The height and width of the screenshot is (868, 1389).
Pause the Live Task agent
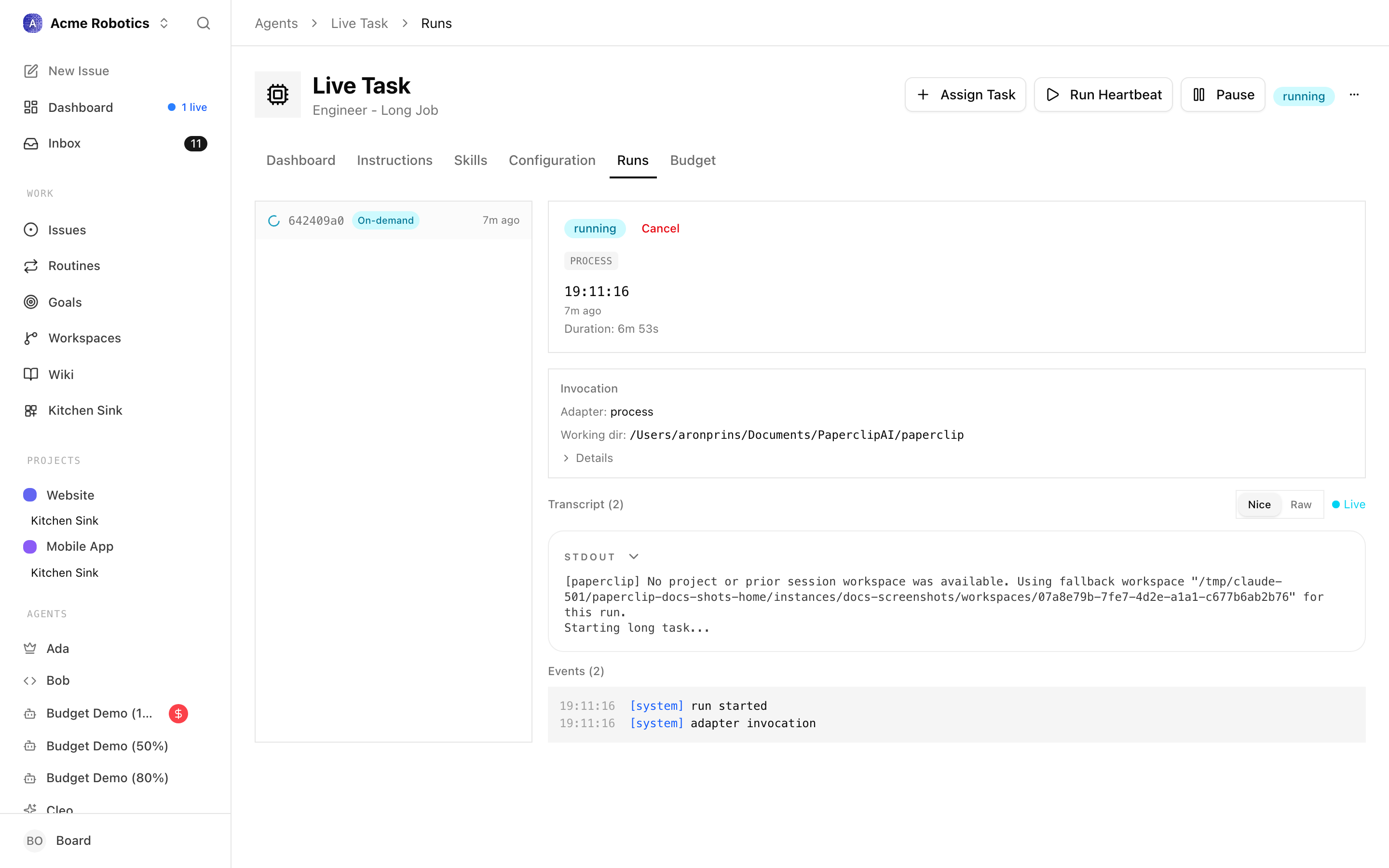[x=1223, y=95]
